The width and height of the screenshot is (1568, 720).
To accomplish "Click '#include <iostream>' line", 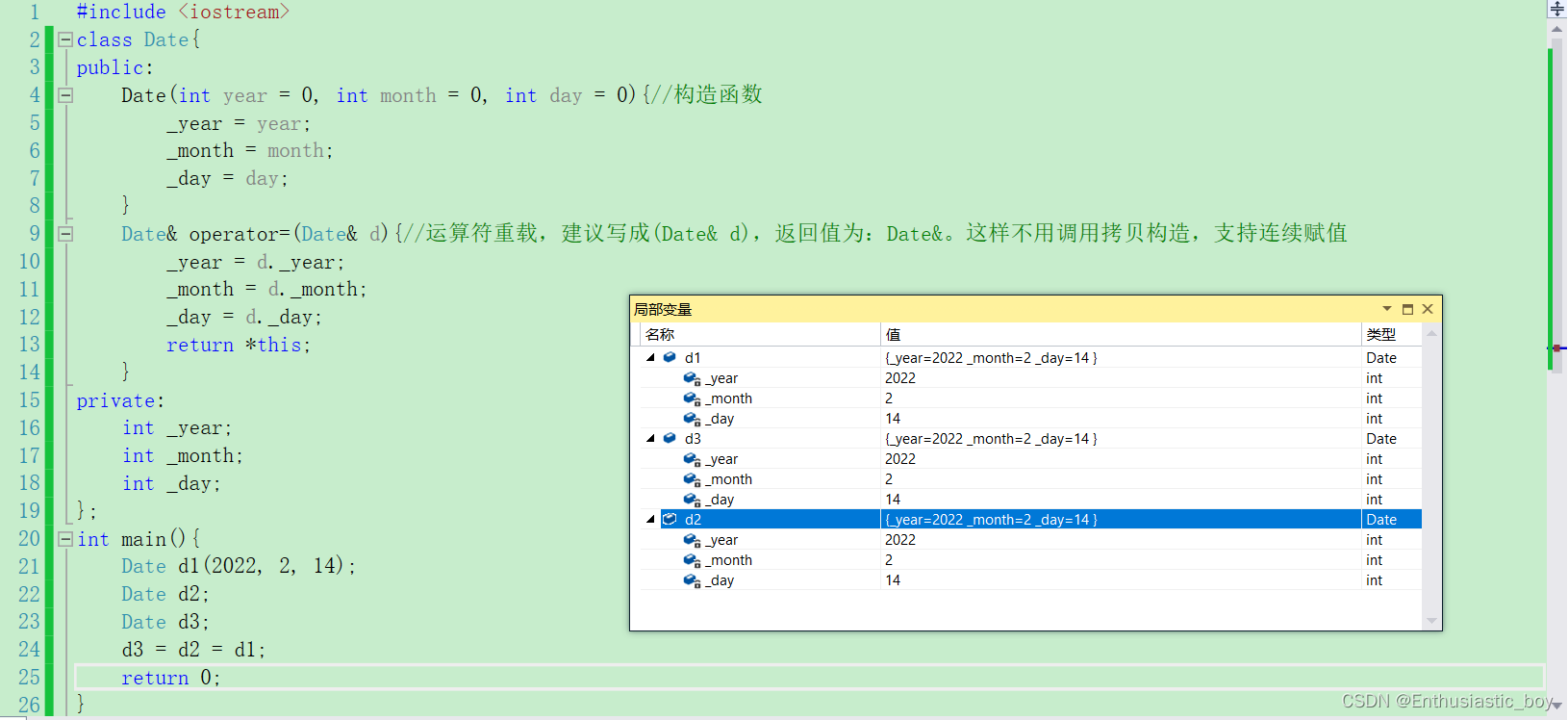I will [183, 12].
